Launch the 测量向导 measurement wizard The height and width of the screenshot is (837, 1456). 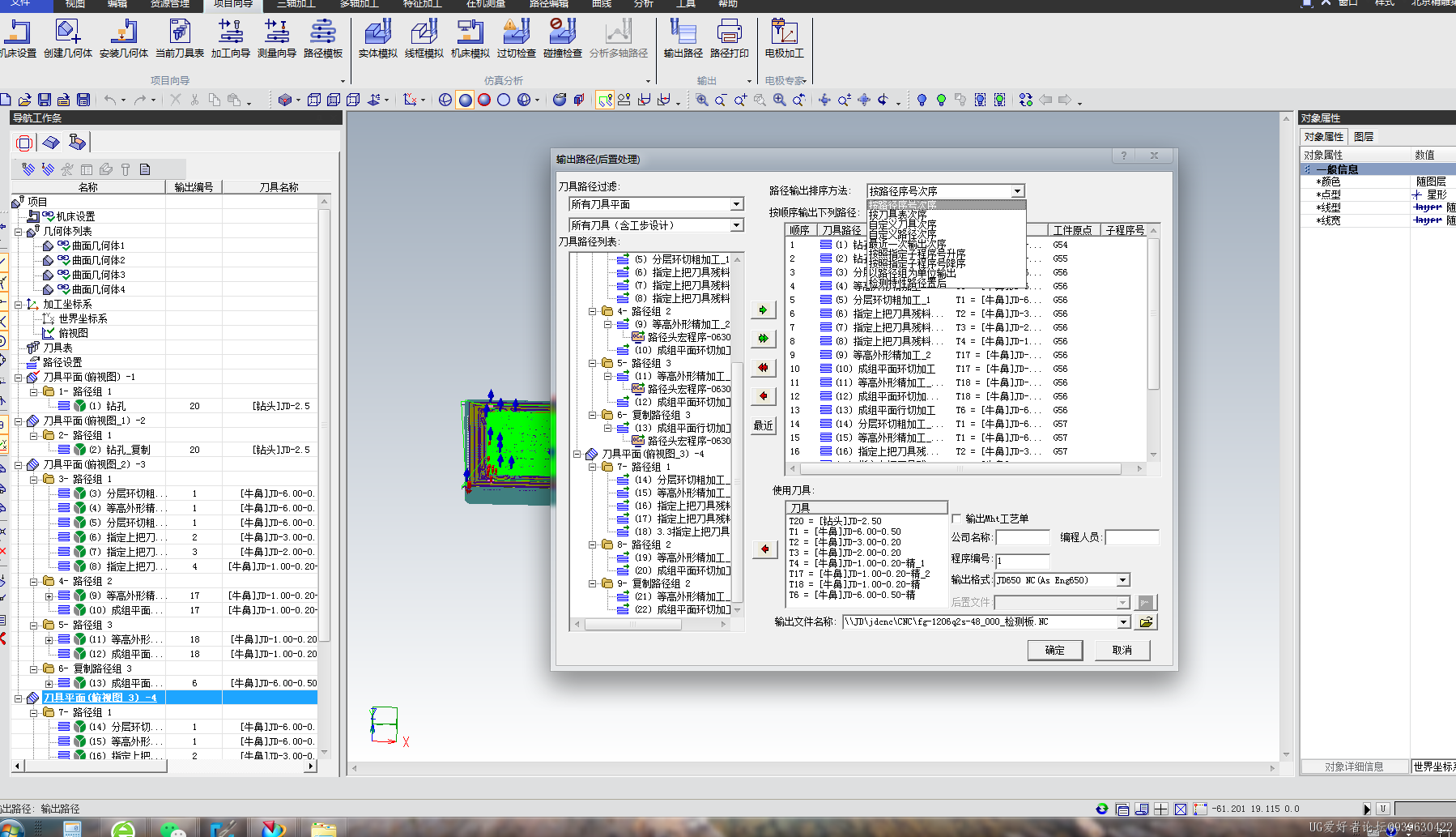pos(277,39)
